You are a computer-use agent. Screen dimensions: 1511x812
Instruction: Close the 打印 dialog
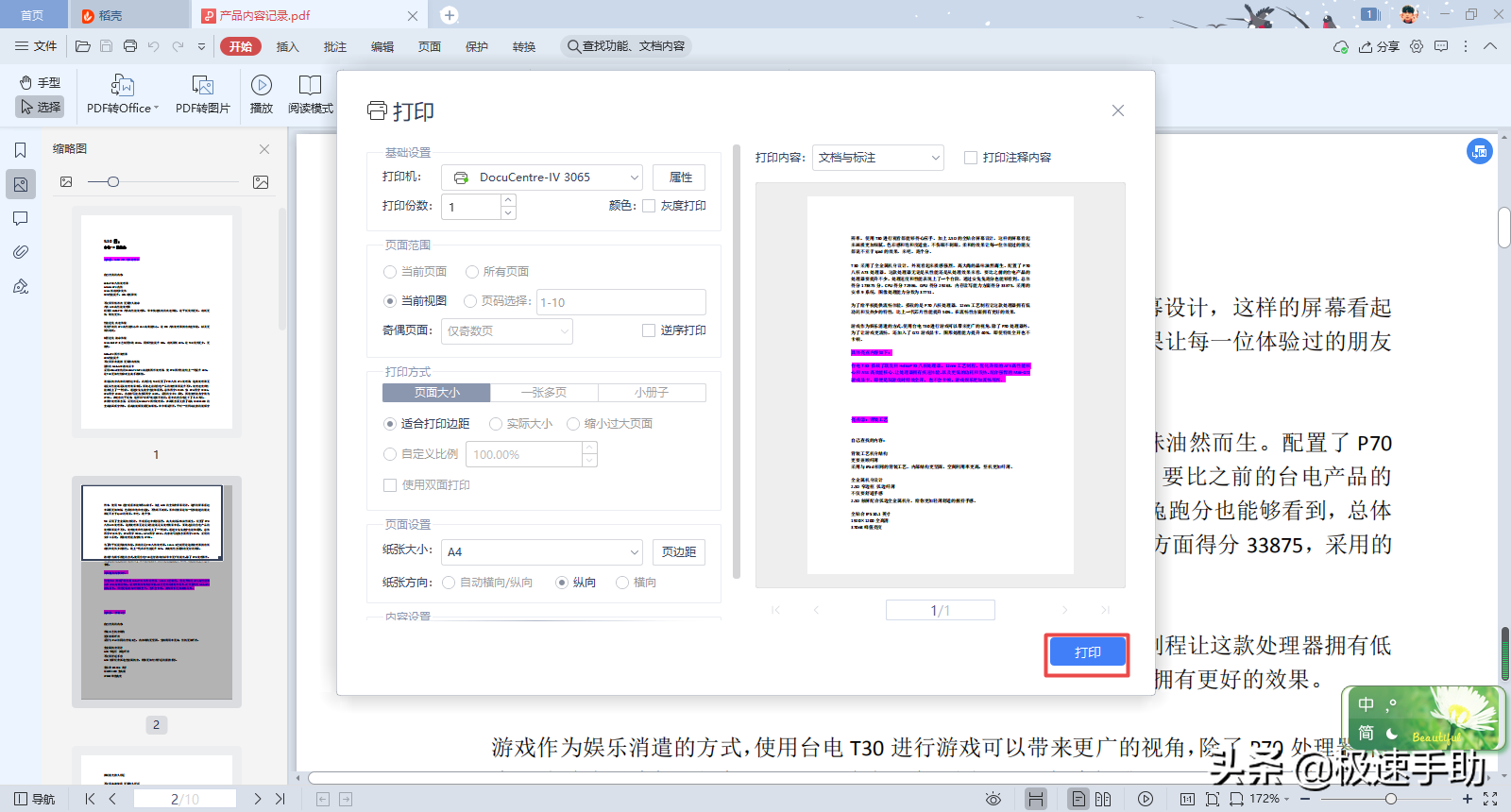pyautogui.click(x=1118, y=110)
